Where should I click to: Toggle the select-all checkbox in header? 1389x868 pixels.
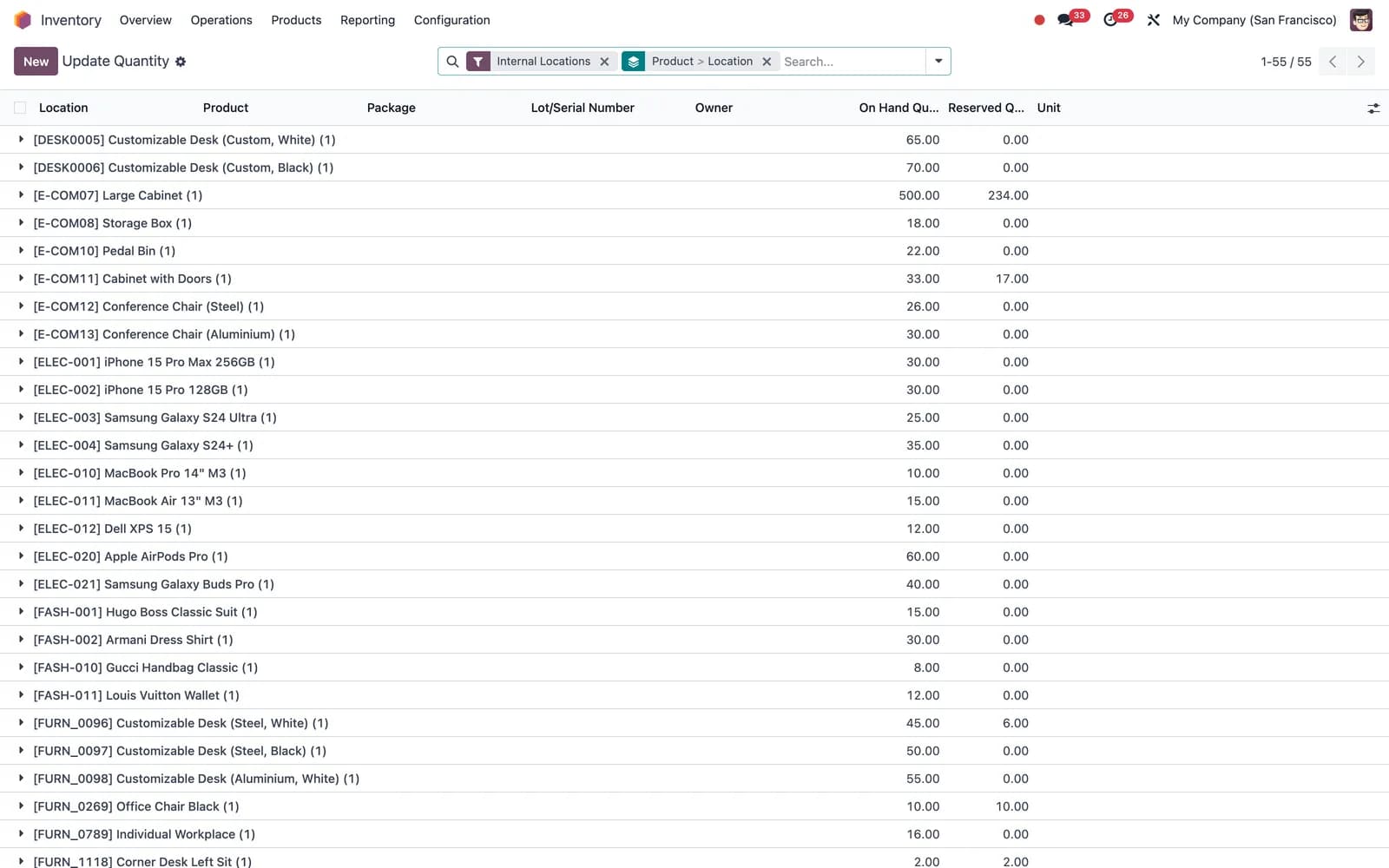[20, 108]
